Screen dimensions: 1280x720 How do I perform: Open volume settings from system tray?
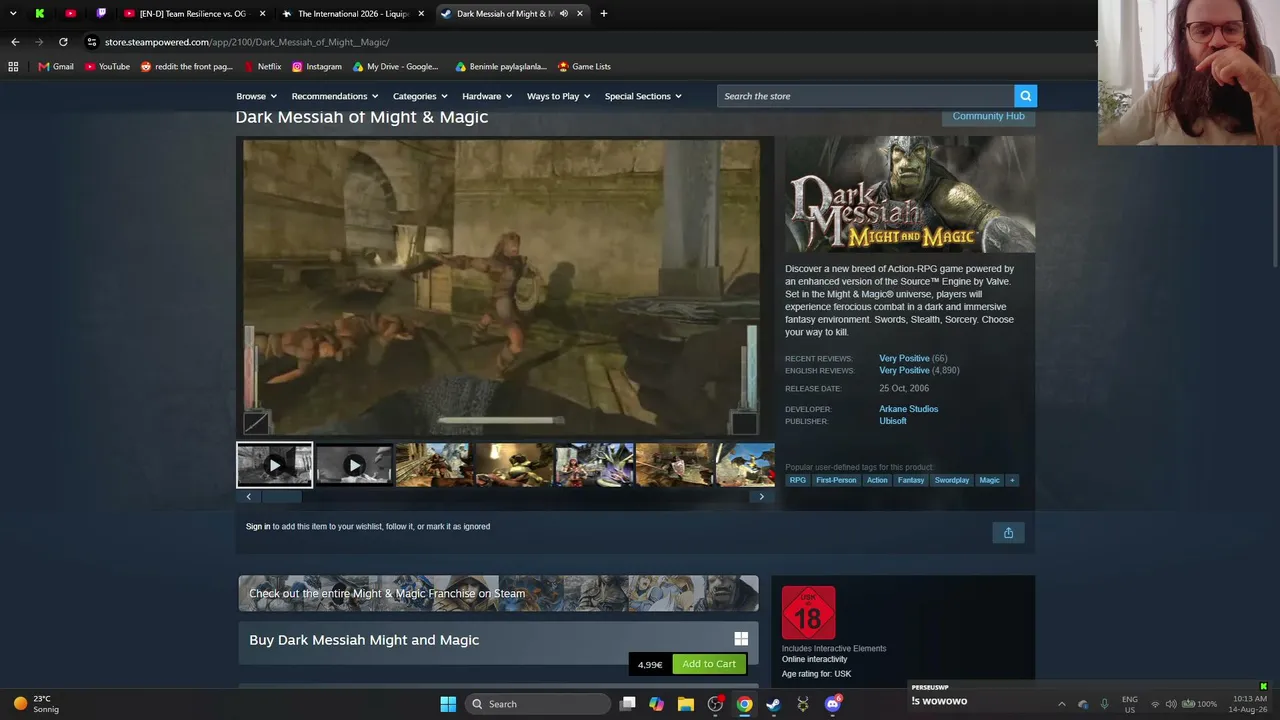(x=1171, y=704)
